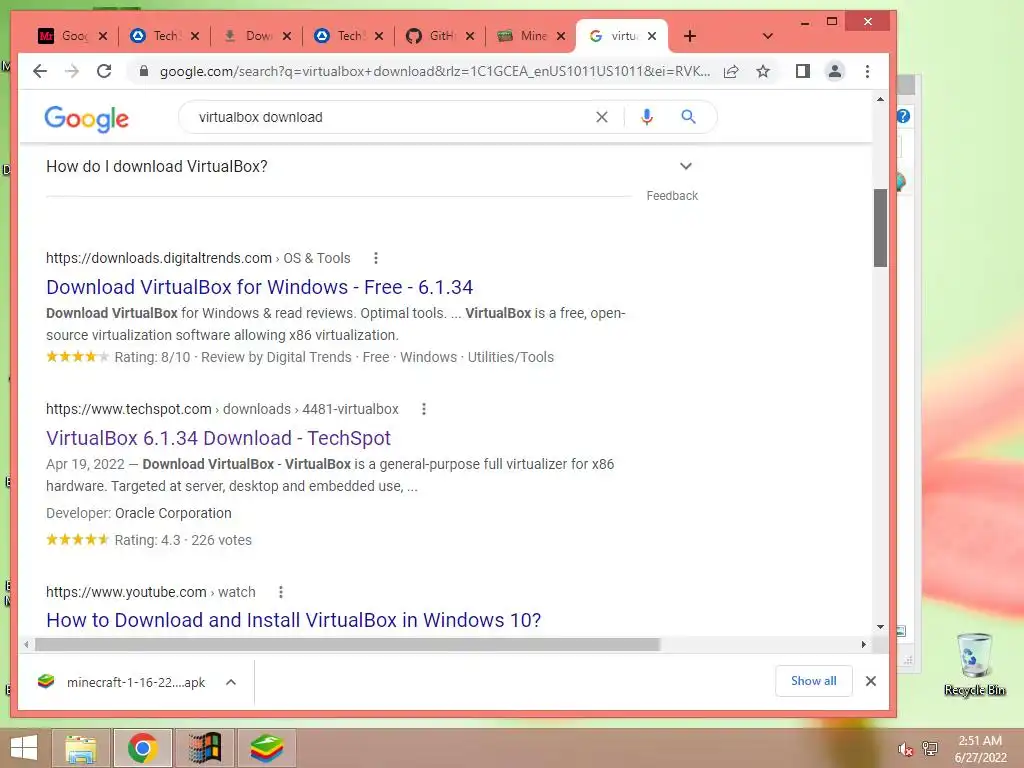This screenshot has width=1024, height=768.
Task: Click the scroll right arrow
Action: [863, 645]
